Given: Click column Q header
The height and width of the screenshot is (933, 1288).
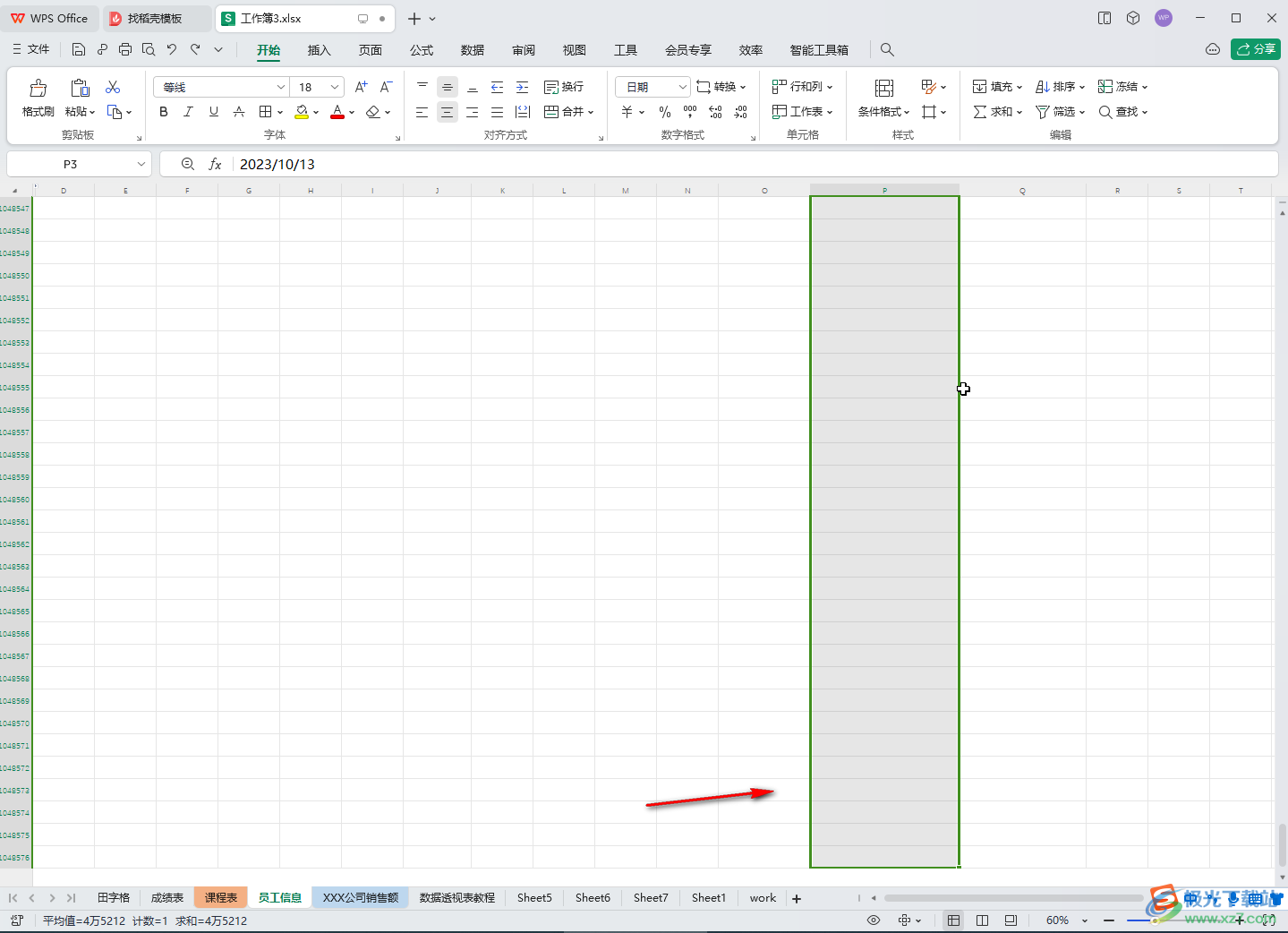Looking at the screenshot, I should pyautogui.click(x=1022, y=191).
